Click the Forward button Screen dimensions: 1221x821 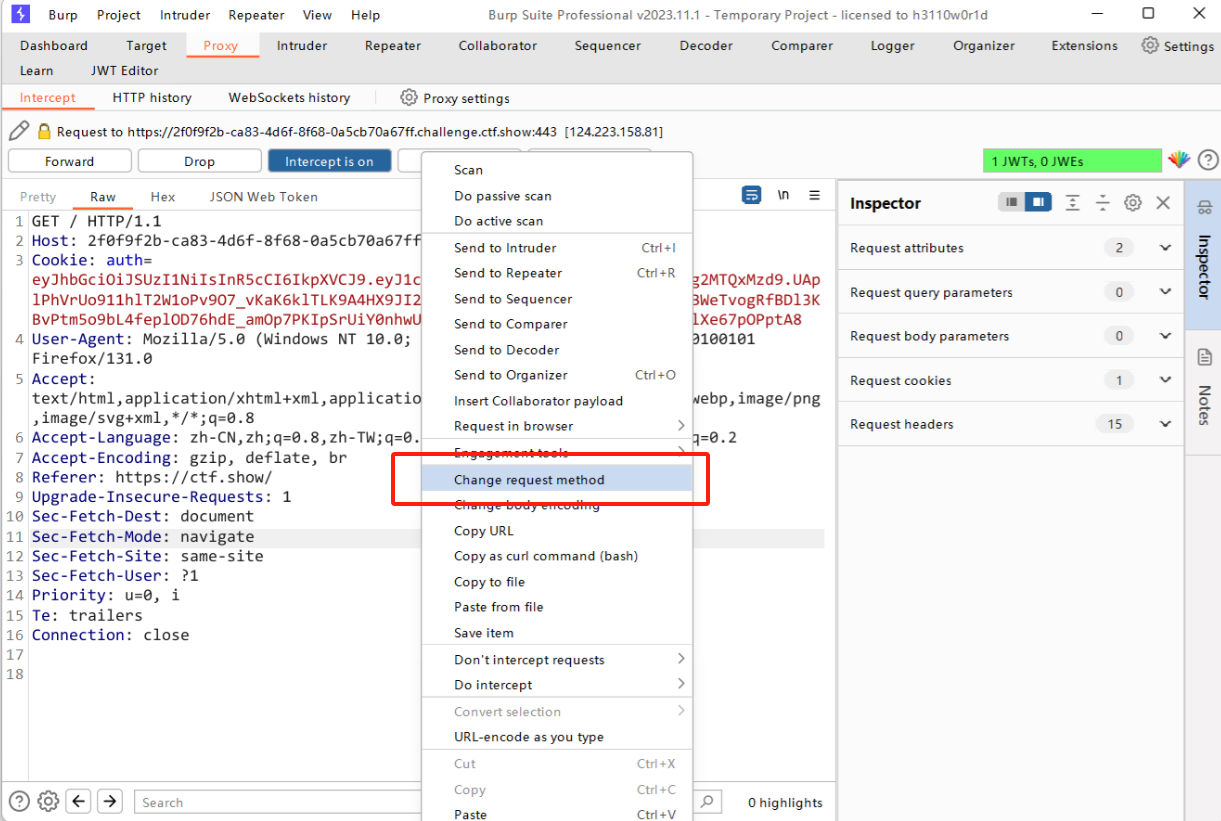point(70,161)
